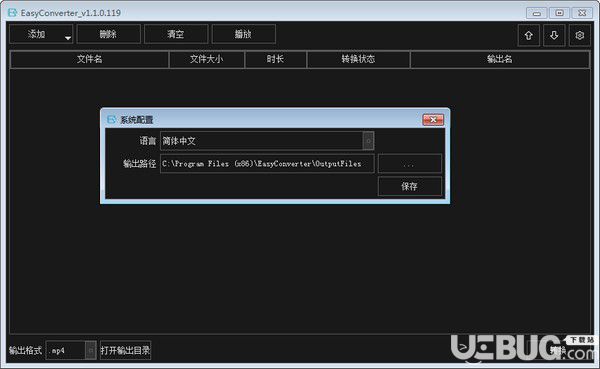
Task: Click 打开输出目录 button
Action: tap(126, 350)
